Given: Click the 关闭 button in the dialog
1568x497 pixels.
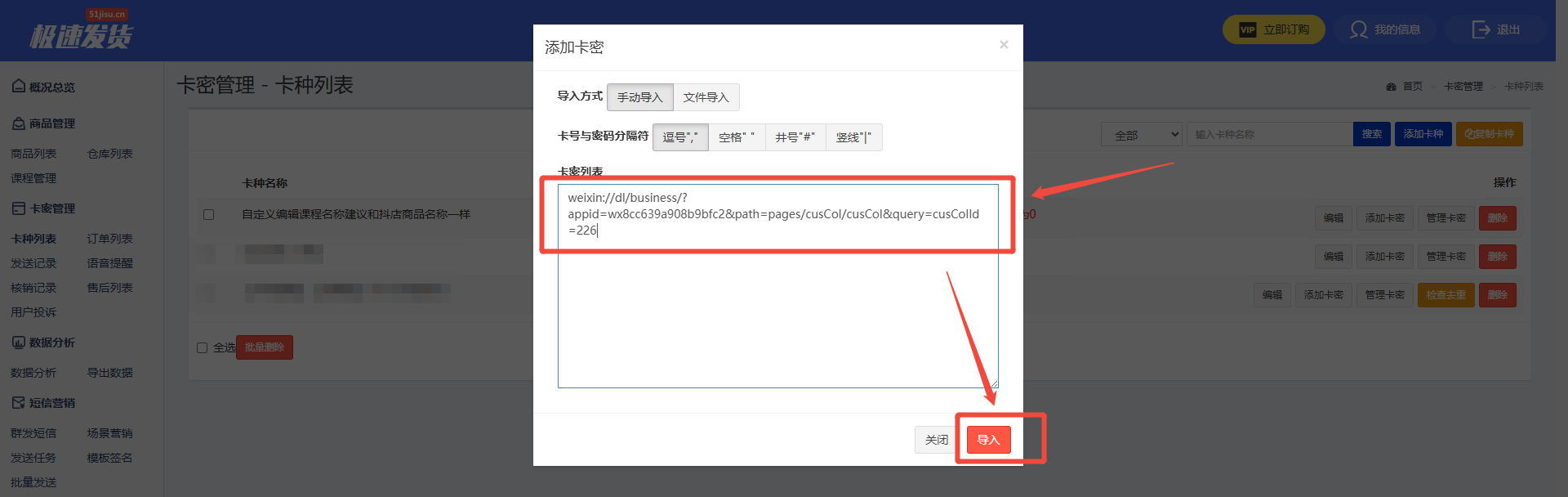Looking at the screenshot, I should 937,440.
